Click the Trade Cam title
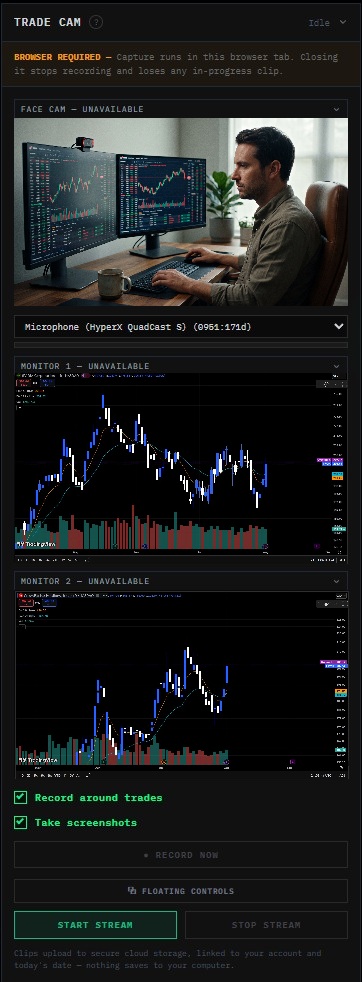Viewport: 362px width, 982px height. (47, 22)
